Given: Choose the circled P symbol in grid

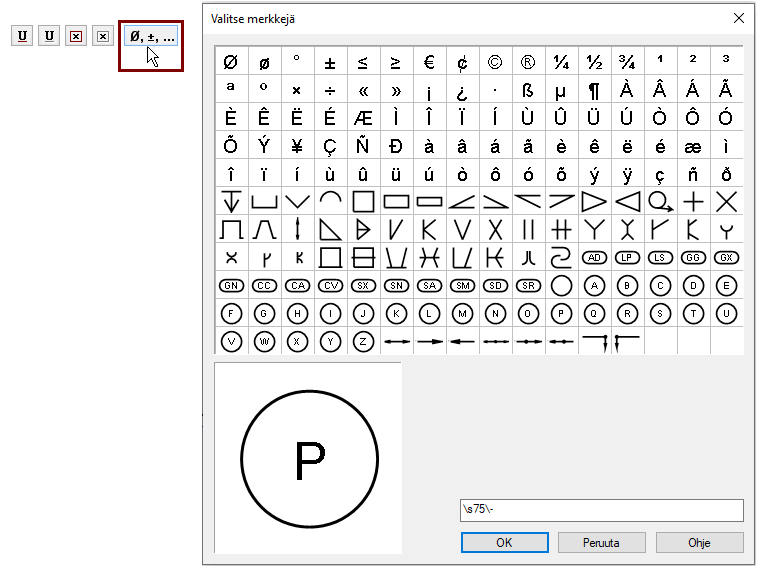Looking at the screenshot, I should click(561, 313).
